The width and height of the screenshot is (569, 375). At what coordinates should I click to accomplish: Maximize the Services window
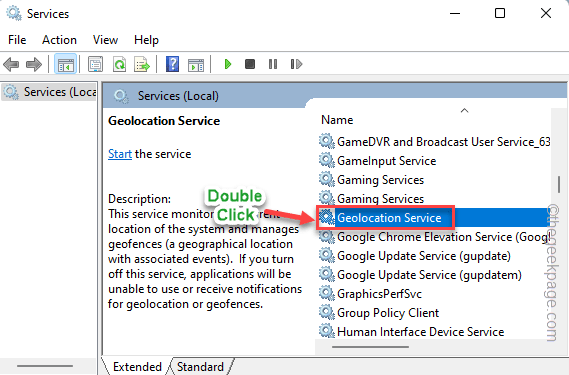500,13
